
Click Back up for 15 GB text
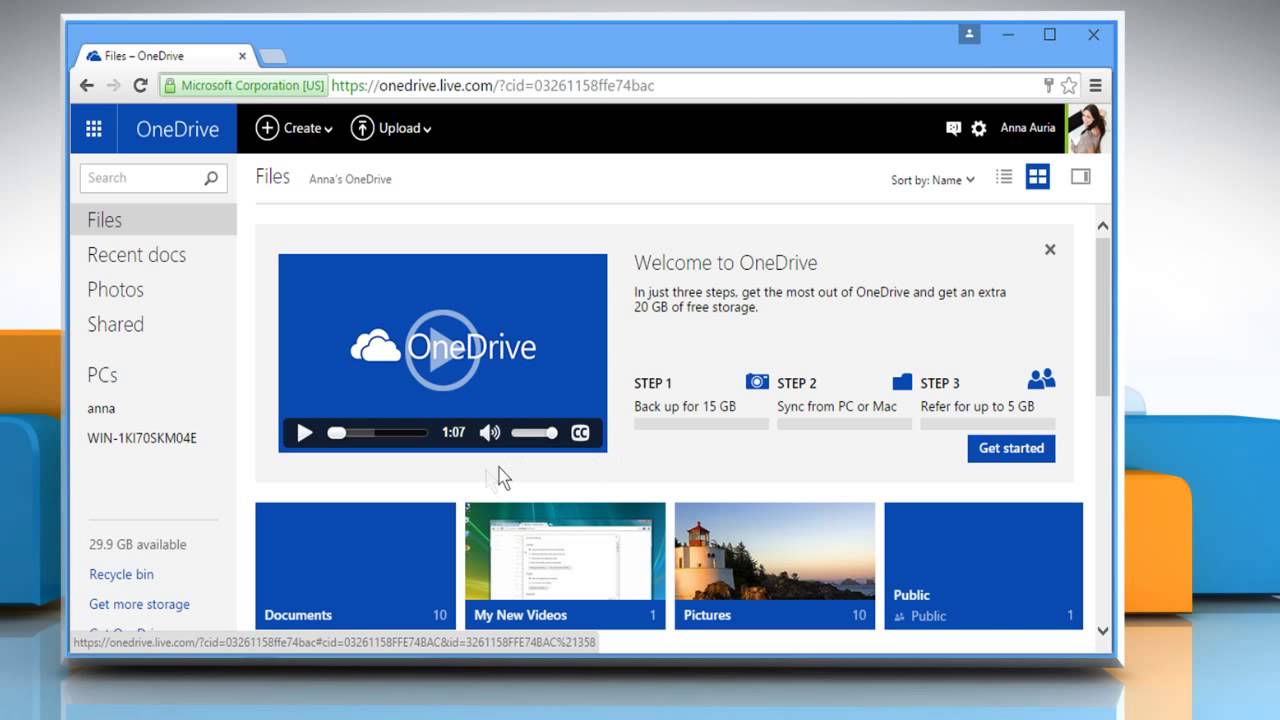(685, 407)
